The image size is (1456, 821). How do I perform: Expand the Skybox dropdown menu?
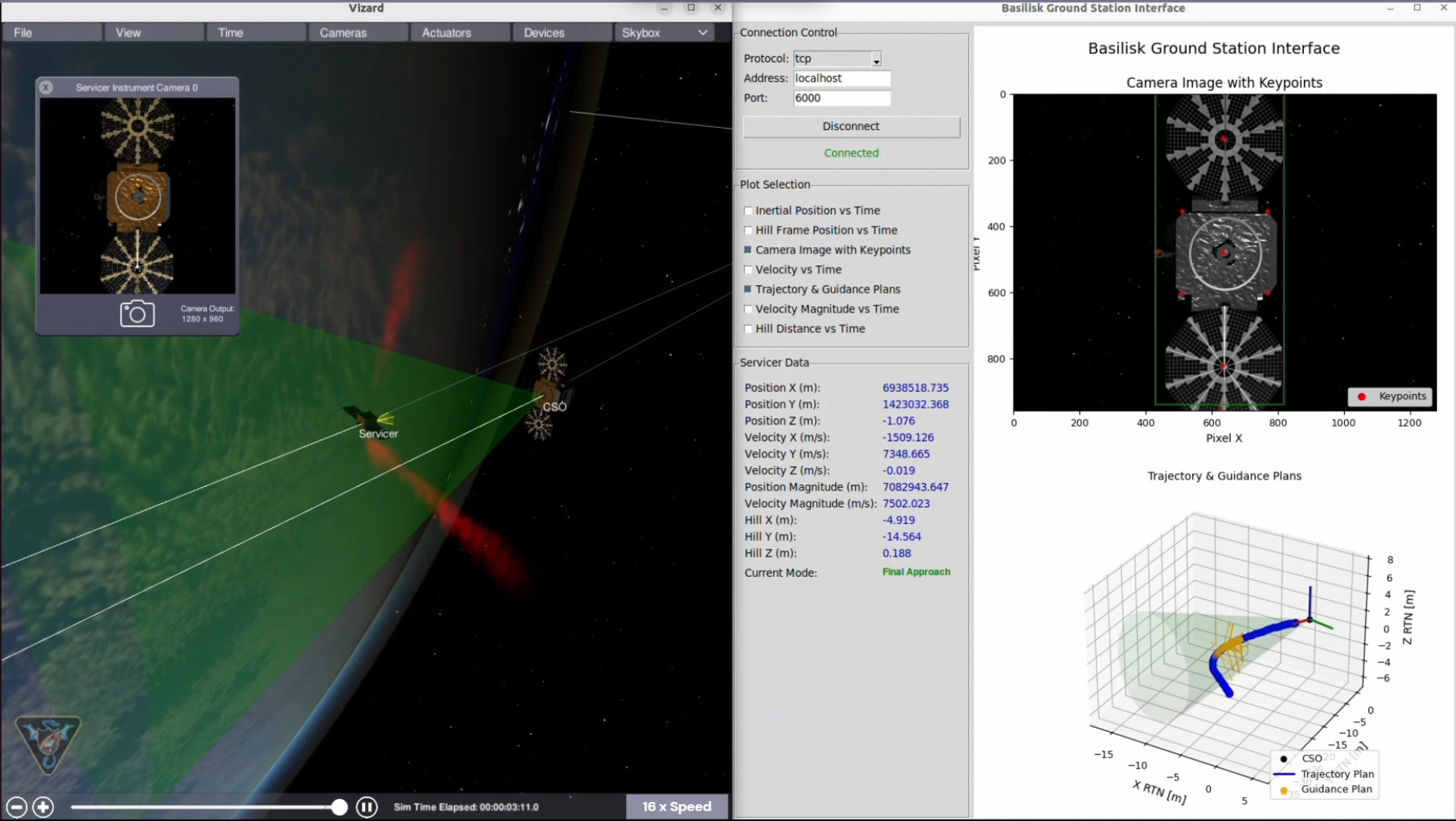point(663,32)
